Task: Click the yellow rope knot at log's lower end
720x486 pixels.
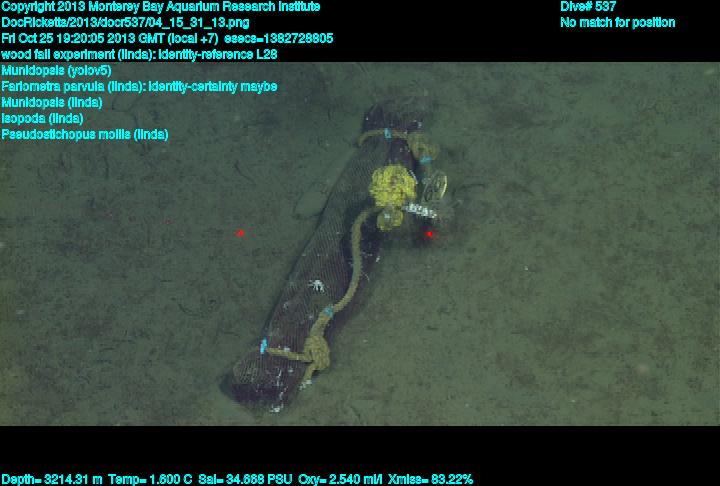Action: coord(316,353)
